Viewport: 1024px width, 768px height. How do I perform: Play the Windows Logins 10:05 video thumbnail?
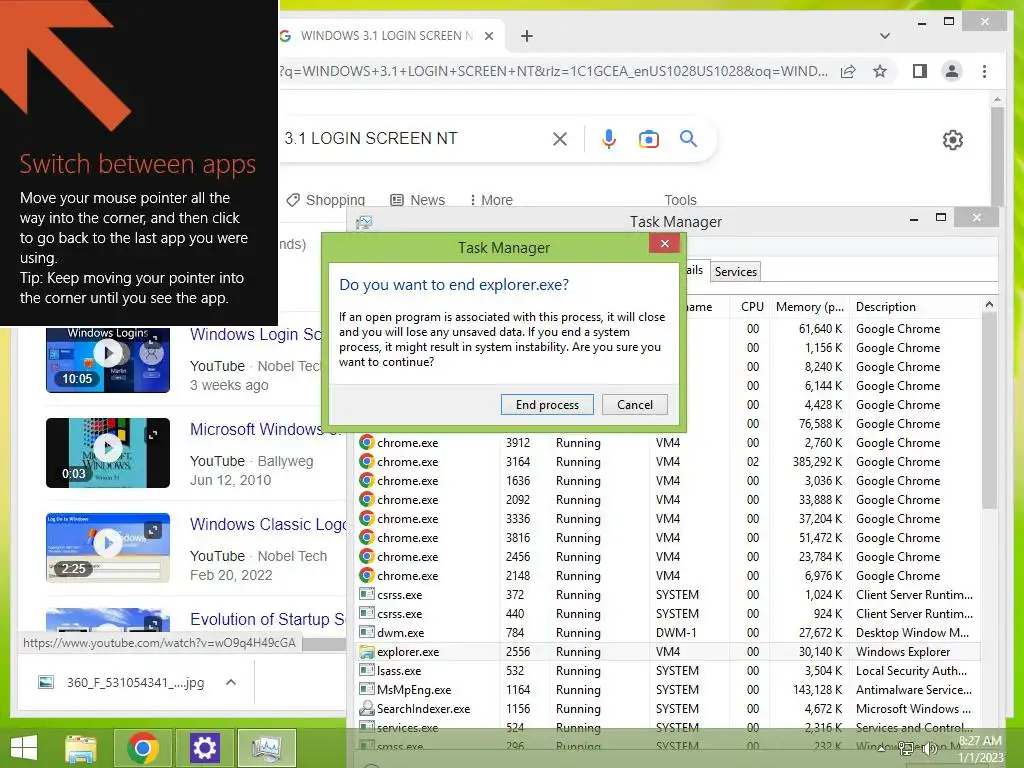pyautogui.click(x=108, y=360)
